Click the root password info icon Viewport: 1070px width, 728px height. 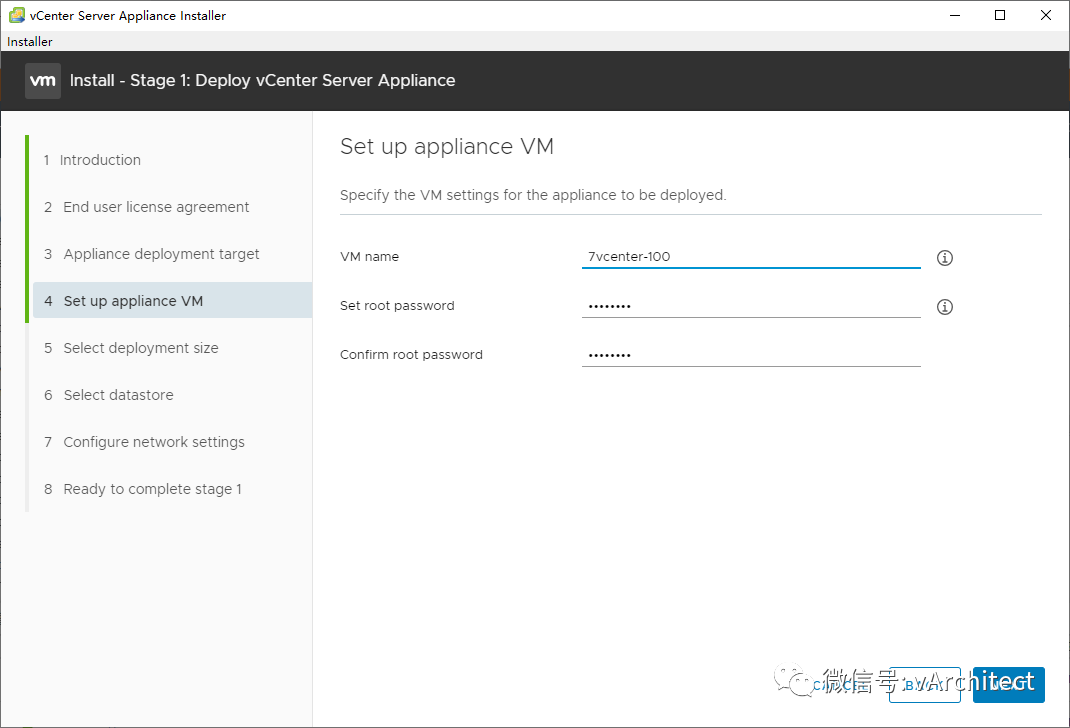tap(945, 307)
